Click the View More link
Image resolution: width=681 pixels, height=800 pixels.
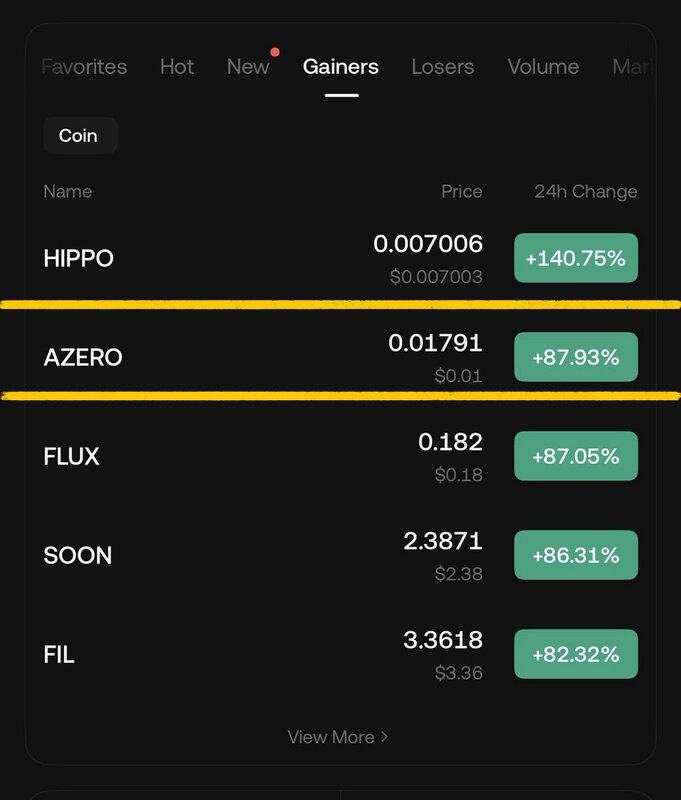331,737
